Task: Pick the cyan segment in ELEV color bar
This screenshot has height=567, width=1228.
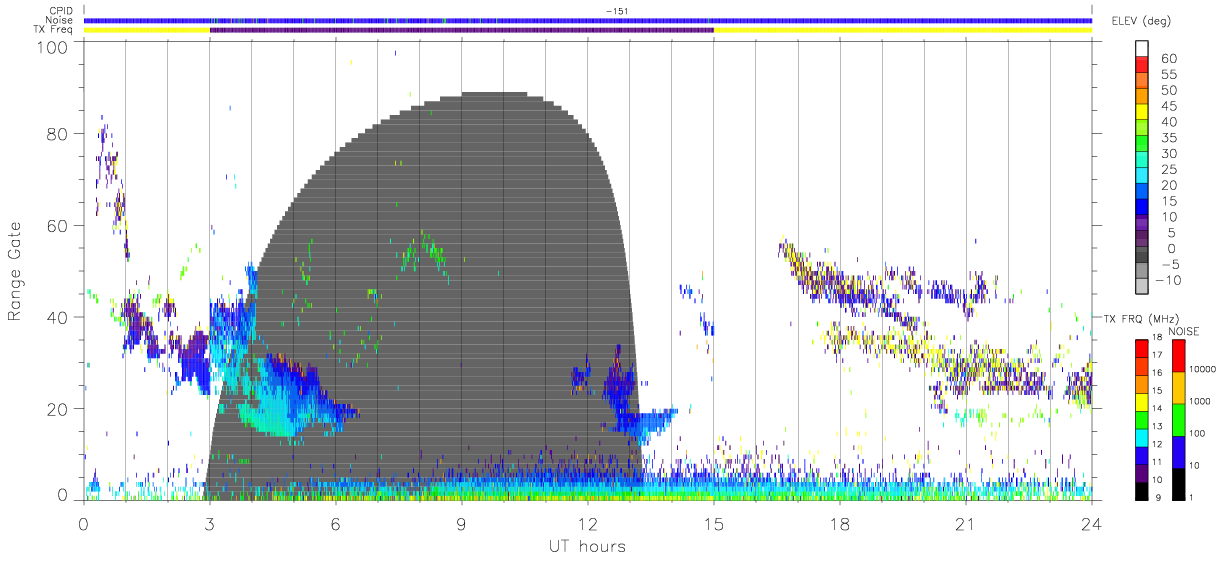Action: coord(1141,175)
